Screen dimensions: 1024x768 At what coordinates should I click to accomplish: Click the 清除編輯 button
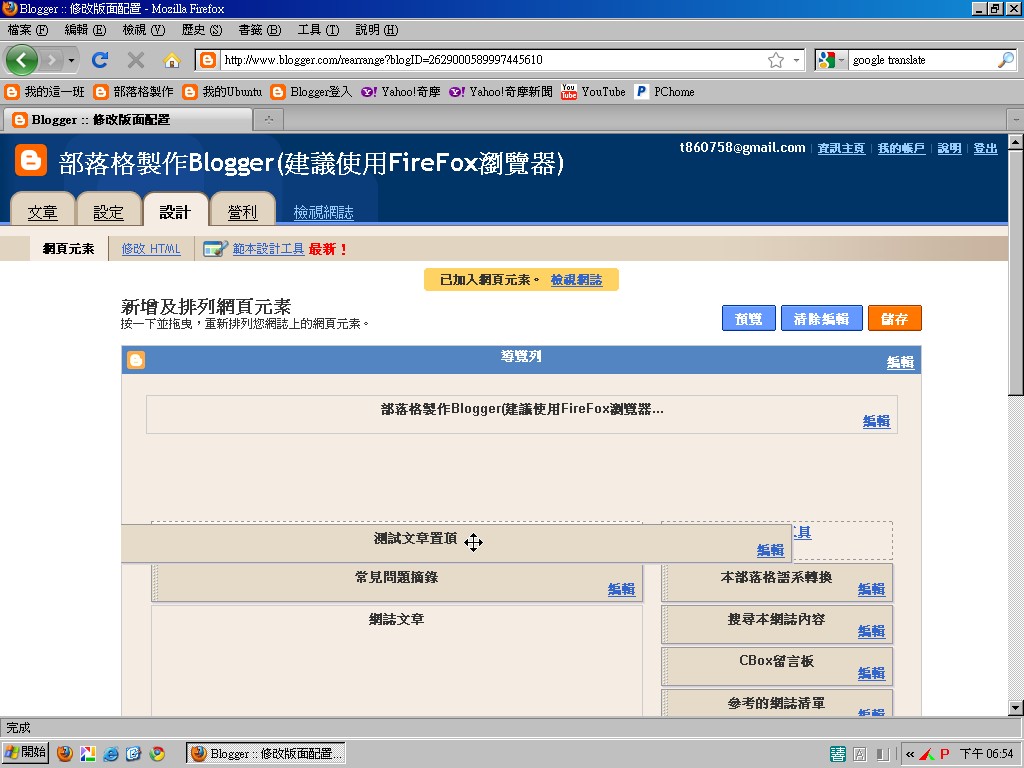click(822, 319)
